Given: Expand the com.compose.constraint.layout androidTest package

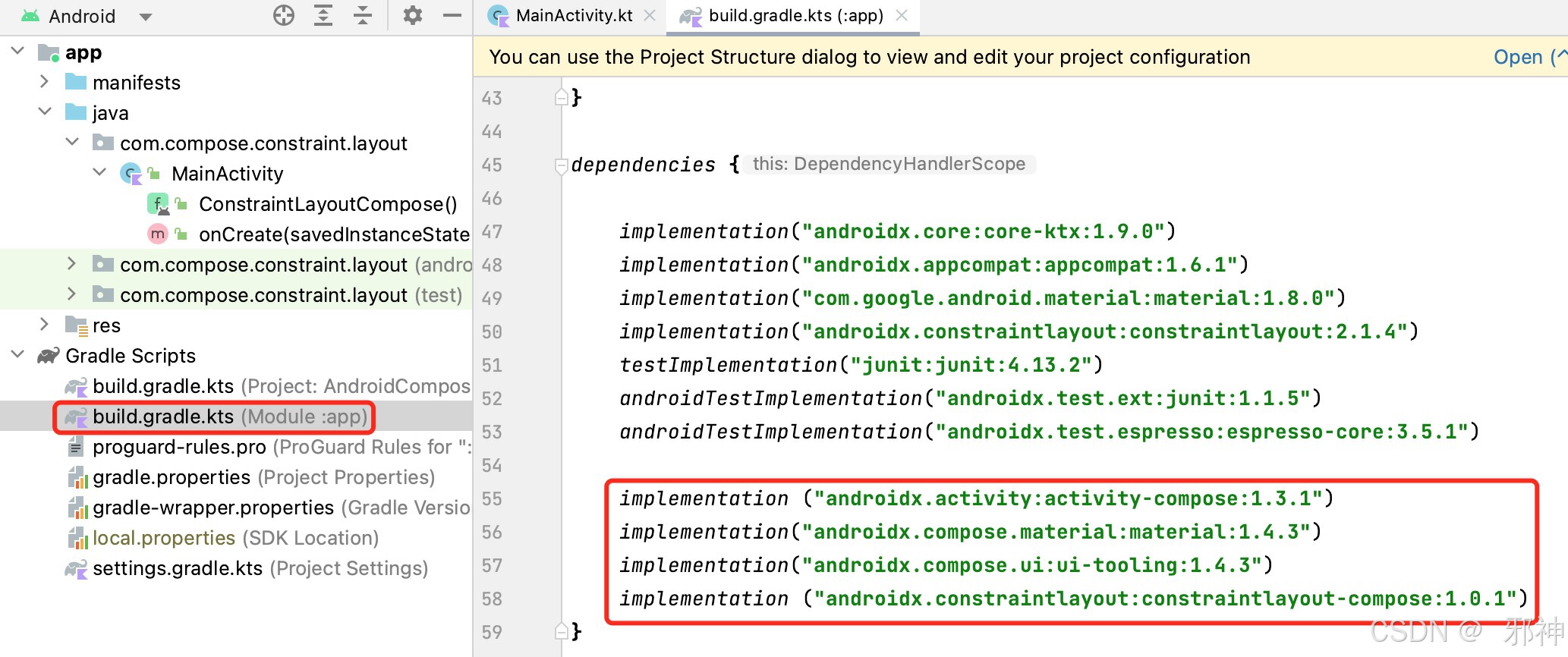Looking at the screenshot, I should point(71,264).
